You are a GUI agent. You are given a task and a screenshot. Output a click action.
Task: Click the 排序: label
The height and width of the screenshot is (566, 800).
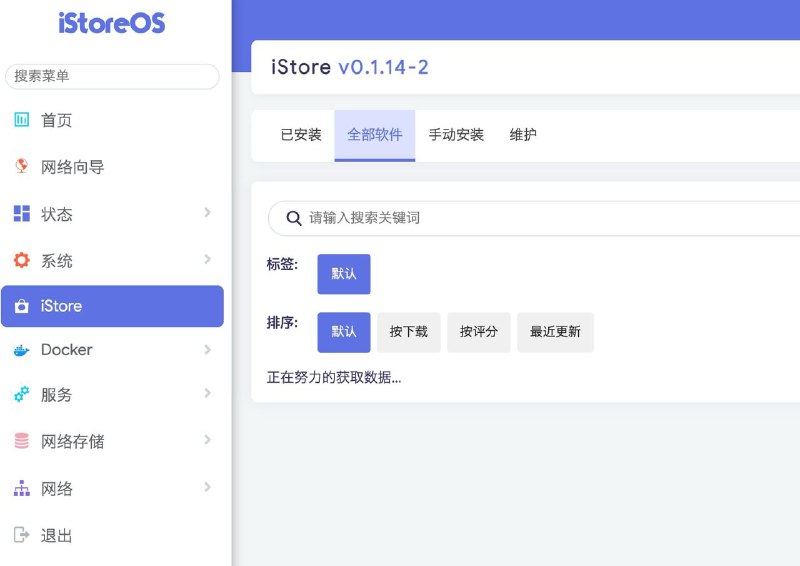(x=282, y=323)
